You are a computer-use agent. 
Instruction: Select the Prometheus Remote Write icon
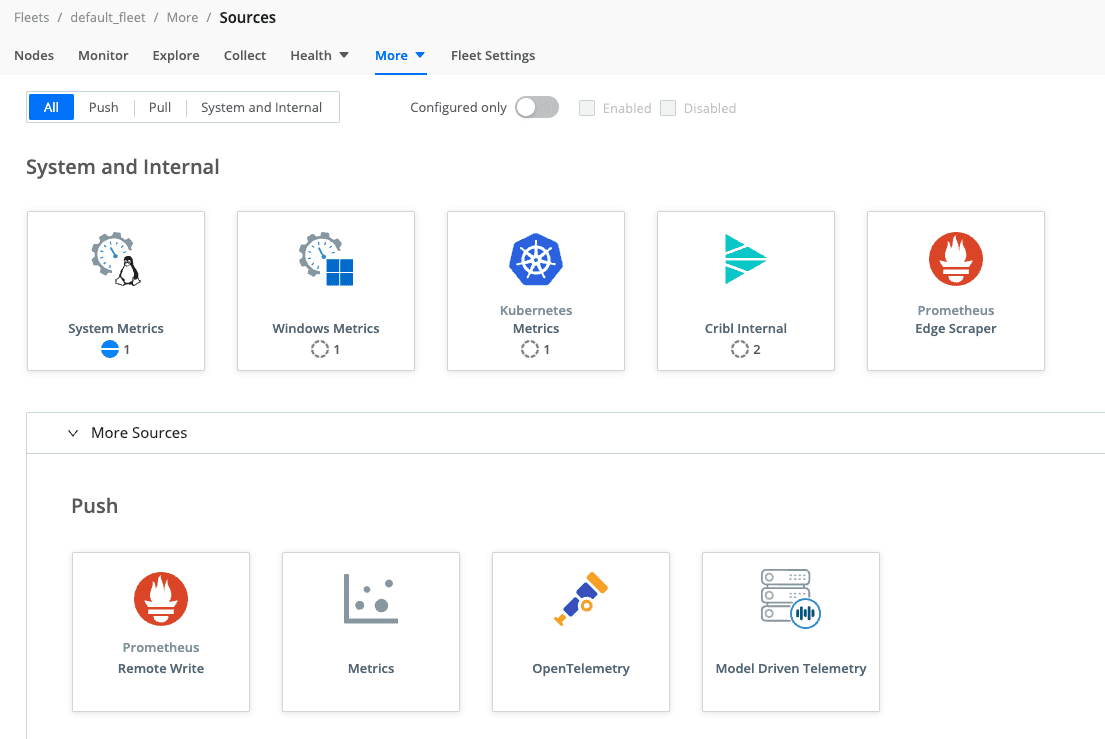pyautogui.click(x=161, y=600)
